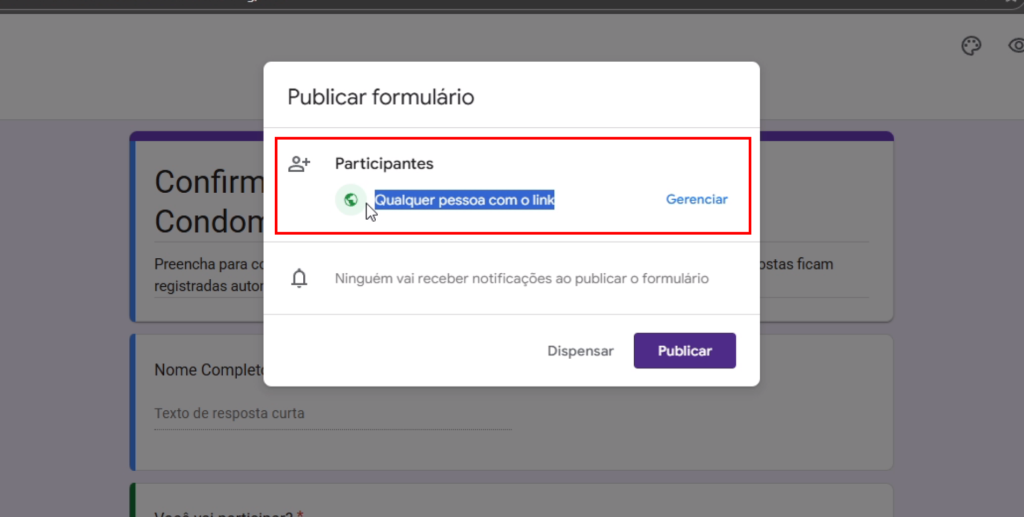1024x517 pixels.
Task: Dismiss the dialog with Dispensar
Action: point(580,351)
